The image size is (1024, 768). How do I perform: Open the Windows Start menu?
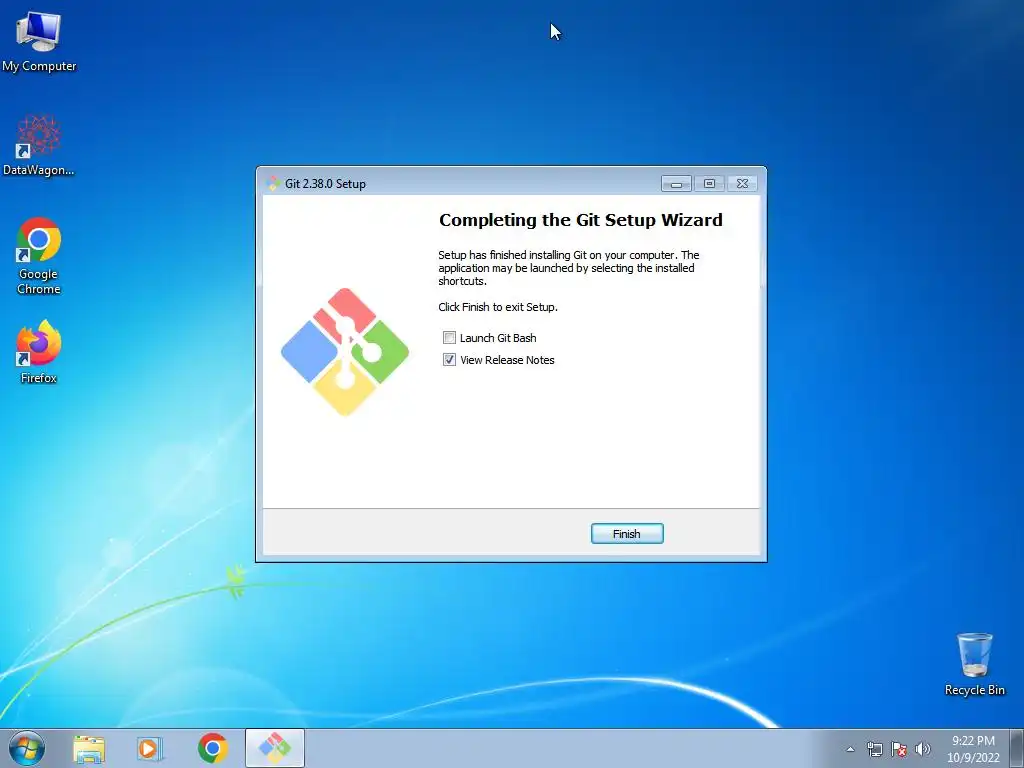27,748
